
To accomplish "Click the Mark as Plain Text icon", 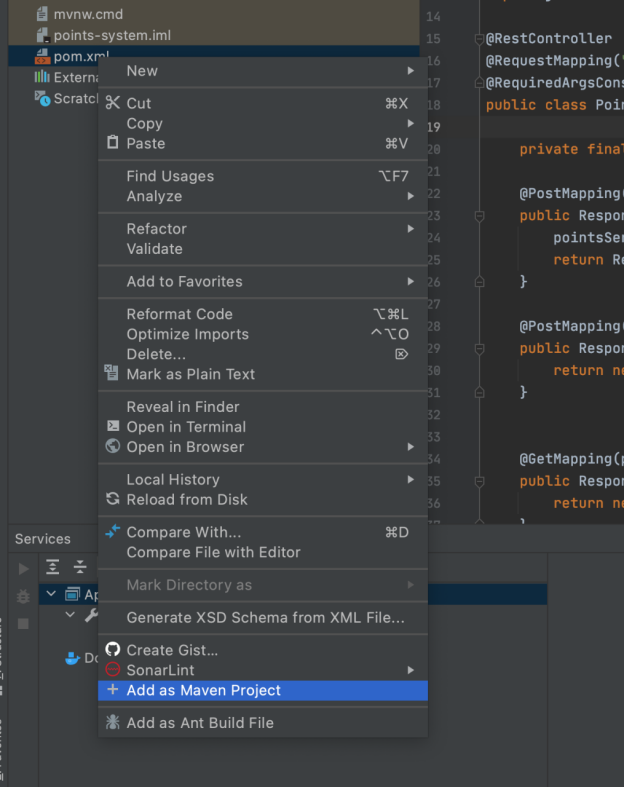I will [x=112, y=373].
